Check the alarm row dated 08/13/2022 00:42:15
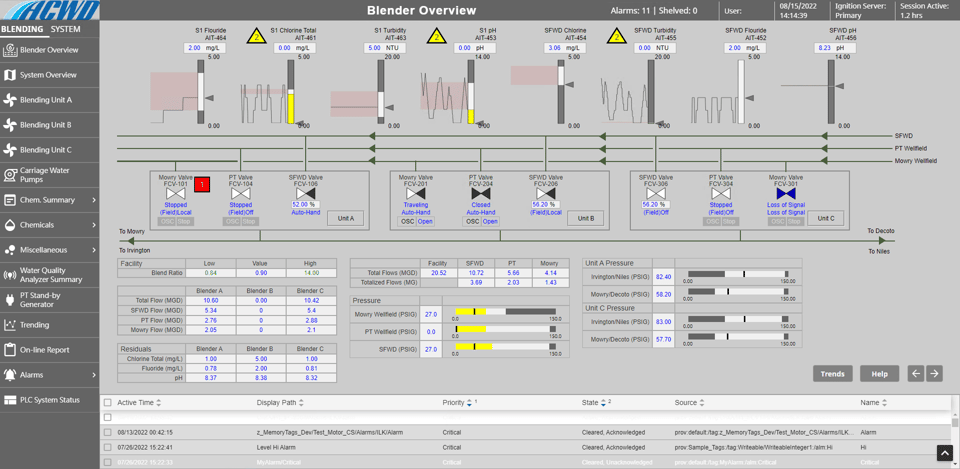 tap(108, 432)
